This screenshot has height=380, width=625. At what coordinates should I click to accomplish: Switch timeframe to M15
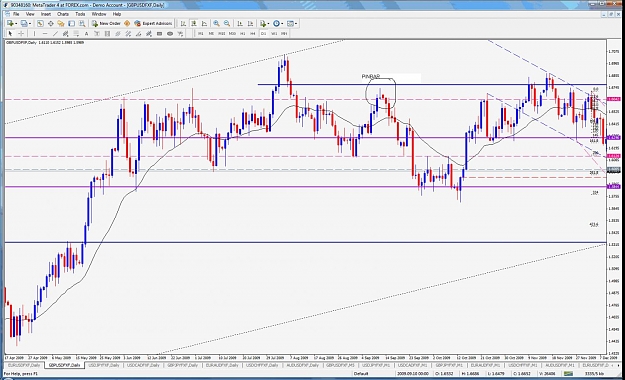[222, 33]
